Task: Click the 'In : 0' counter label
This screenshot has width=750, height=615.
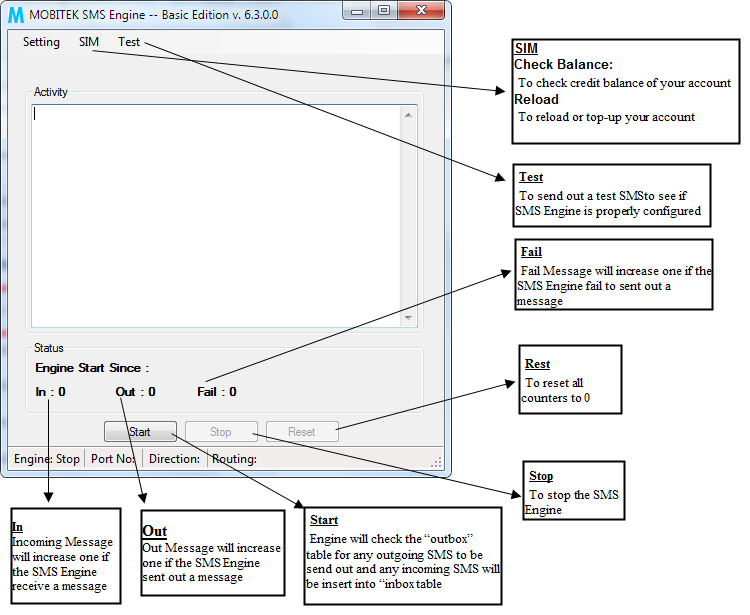Action: tap(51, 392)
